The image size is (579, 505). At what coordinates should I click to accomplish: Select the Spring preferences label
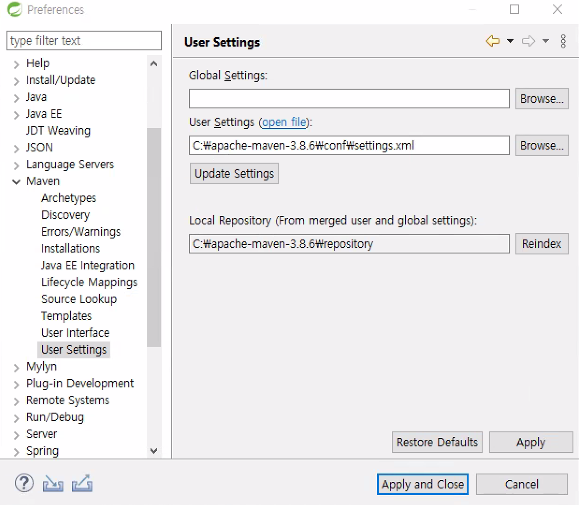click(x=42, y=451)
